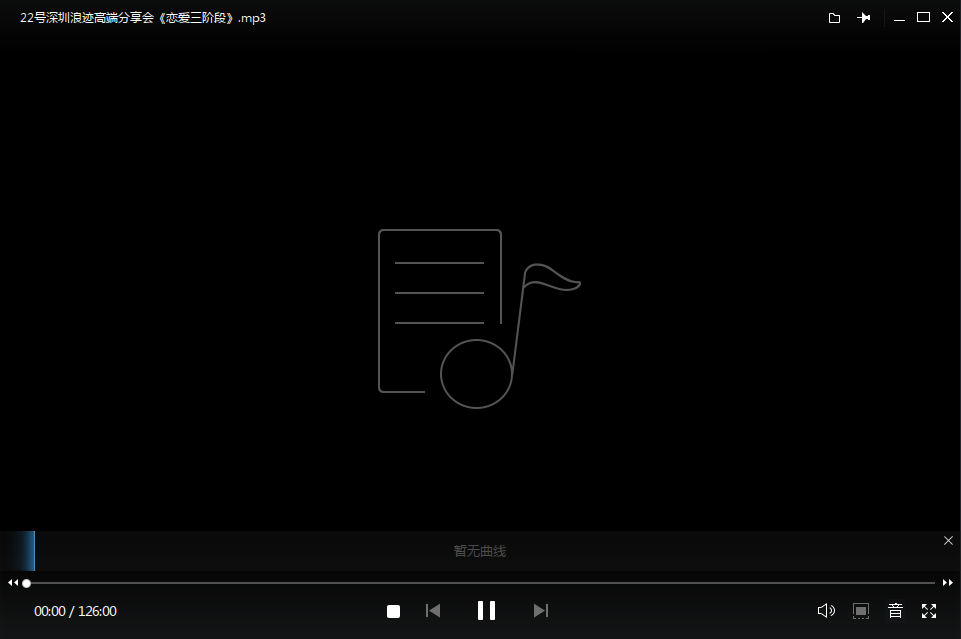Seek to the middle of progress bar

pos(480,583)
